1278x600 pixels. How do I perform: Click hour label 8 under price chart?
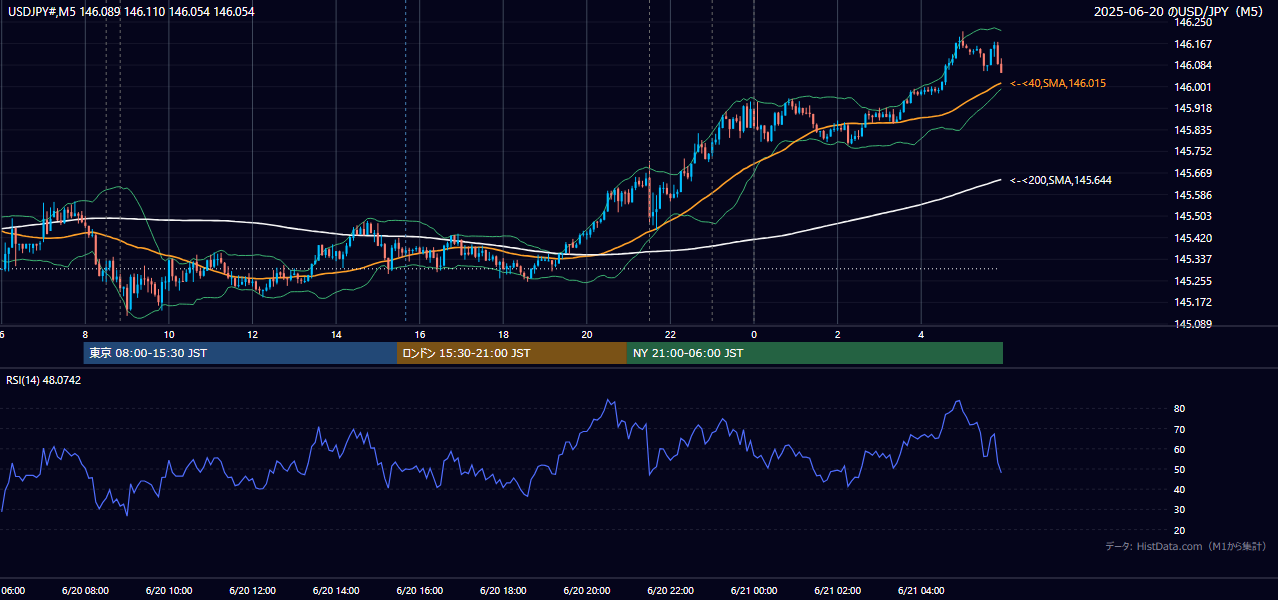(x=85, y=334)
